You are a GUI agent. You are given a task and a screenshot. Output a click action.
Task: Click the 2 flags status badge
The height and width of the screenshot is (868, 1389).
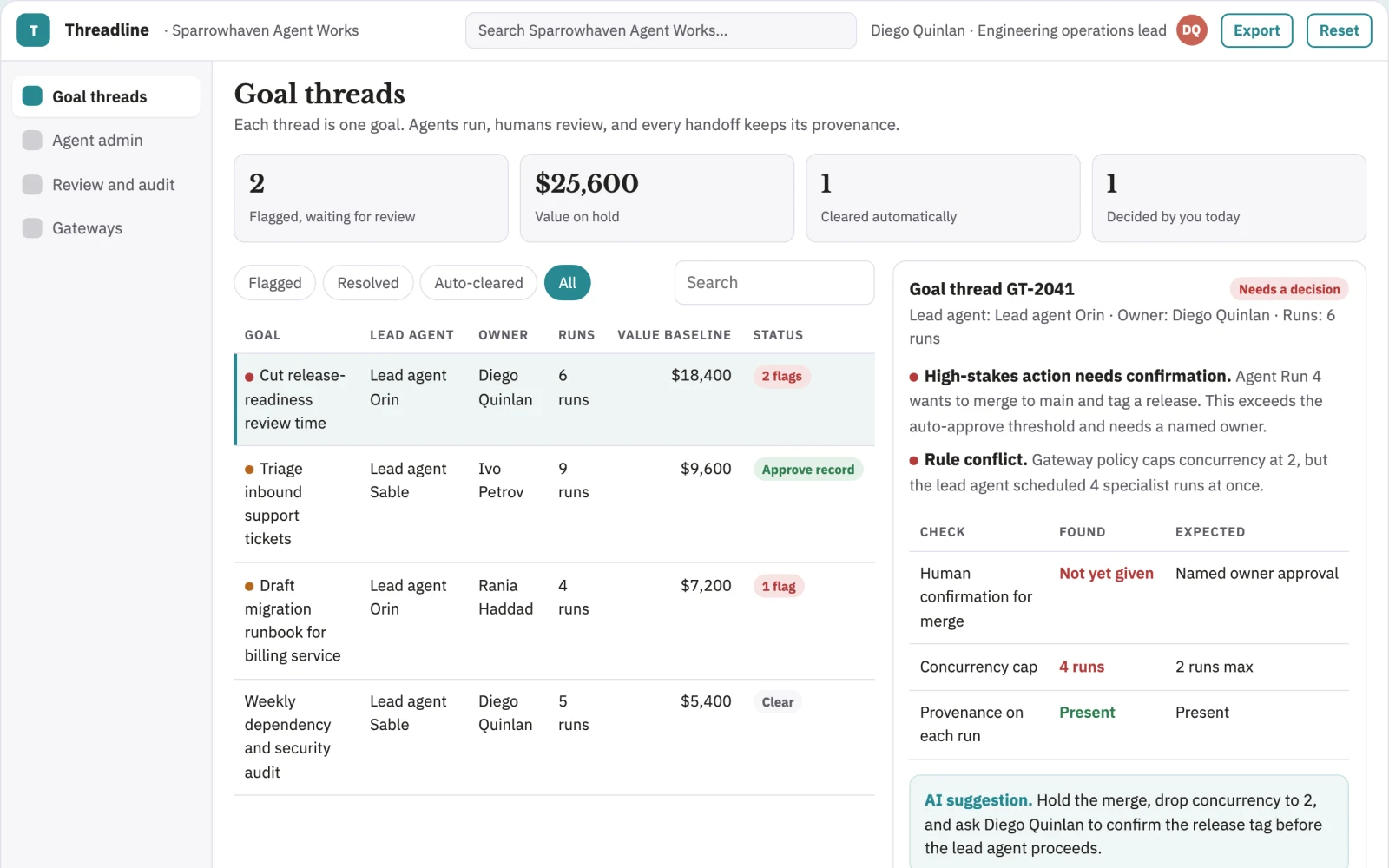point(781,377)
